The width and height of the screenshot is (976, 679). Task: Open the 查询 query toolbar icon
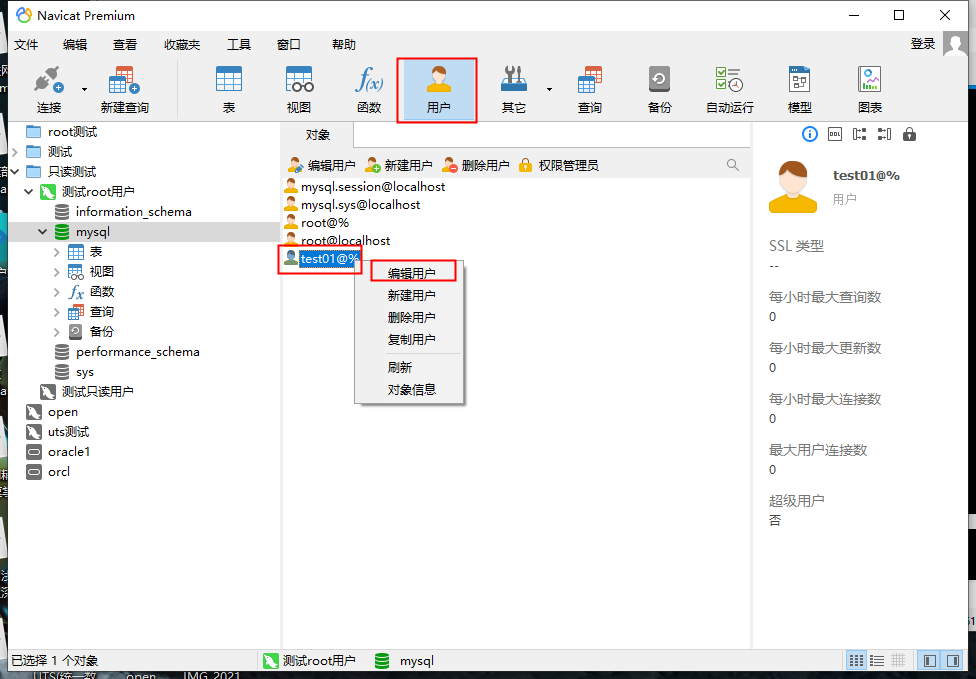pyautogui.click(x=589, y=90)
